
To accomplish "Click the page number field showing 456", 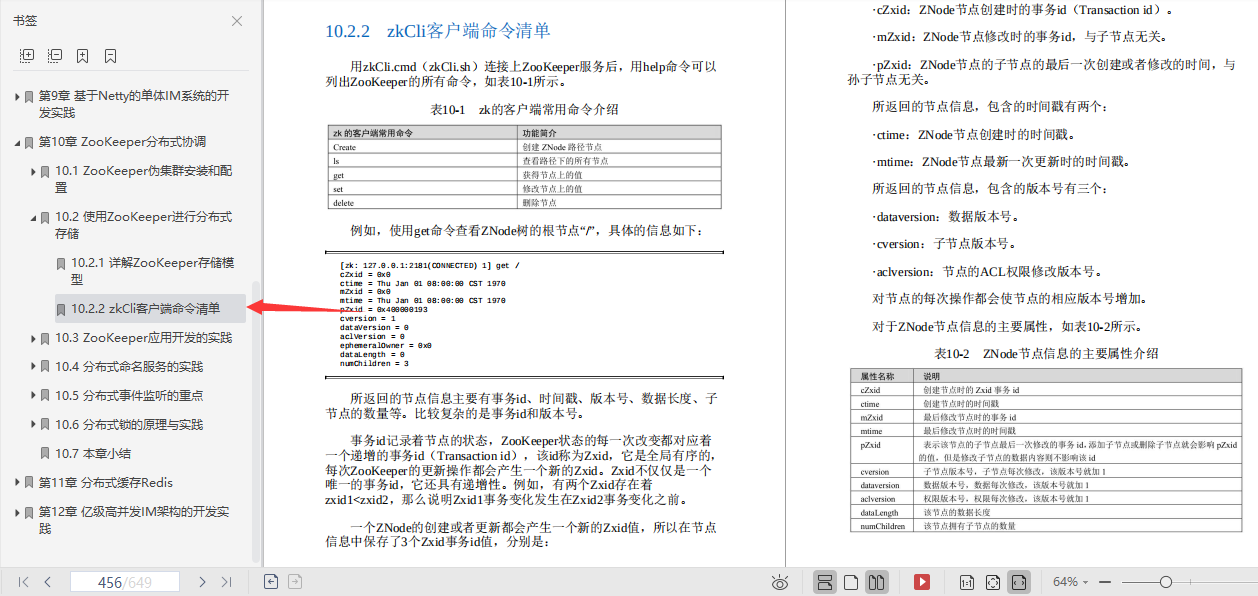I will click(x=125, y=581).
